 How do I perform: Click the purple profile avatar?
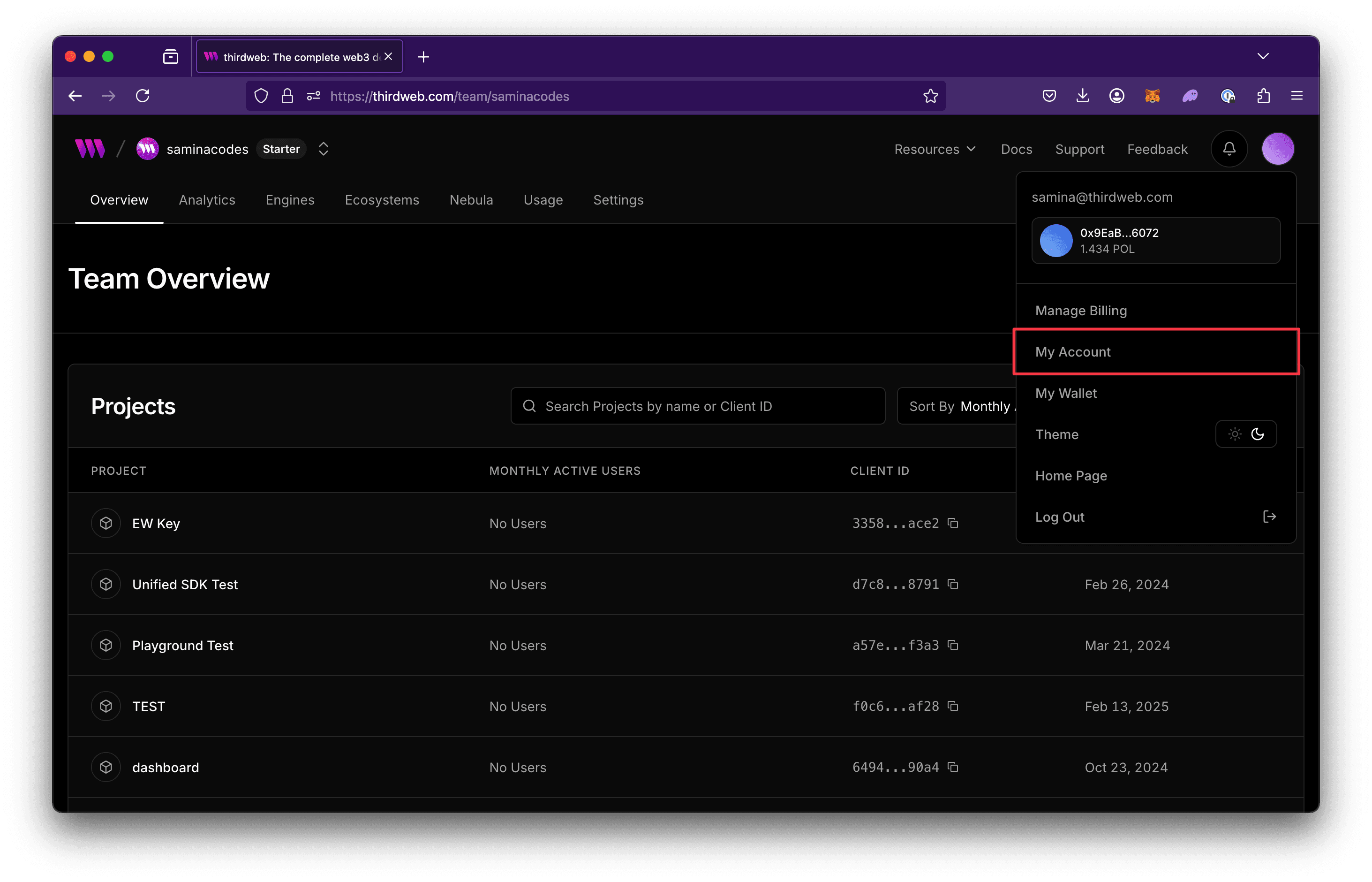[1278, 149]
